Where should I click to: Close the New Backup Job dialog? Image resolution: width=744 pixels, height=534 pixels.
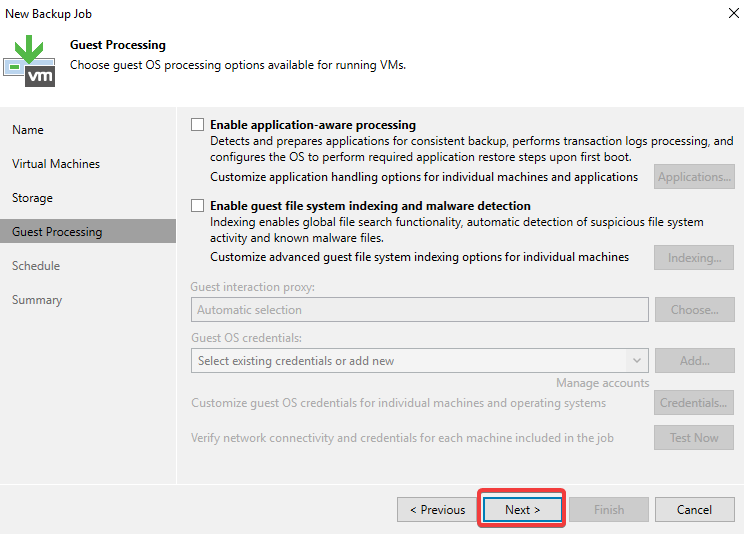click(734, 13)
